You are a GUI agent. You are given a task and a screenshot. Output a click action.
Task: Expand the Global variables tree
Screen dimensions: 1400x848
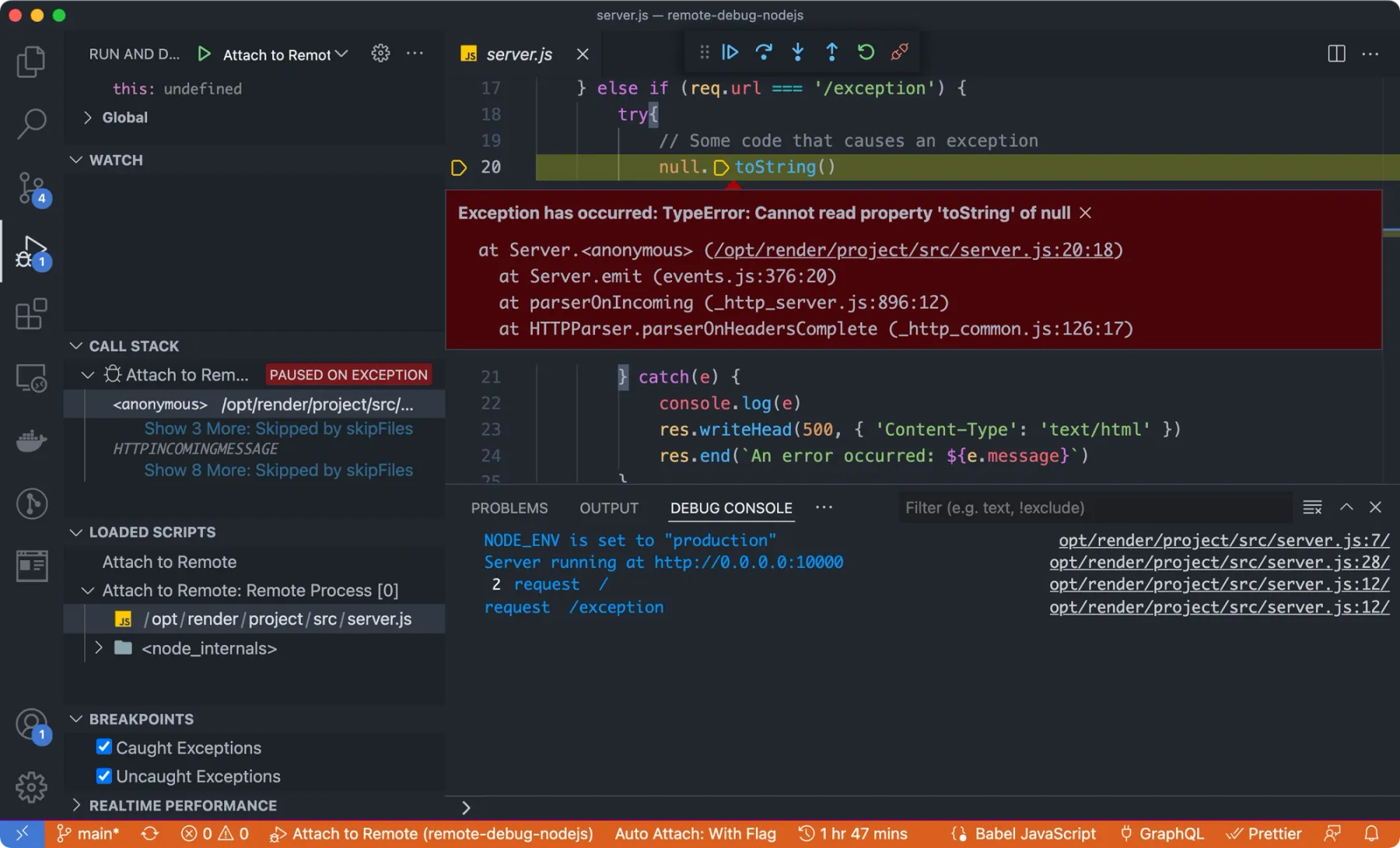pos(88,117)
